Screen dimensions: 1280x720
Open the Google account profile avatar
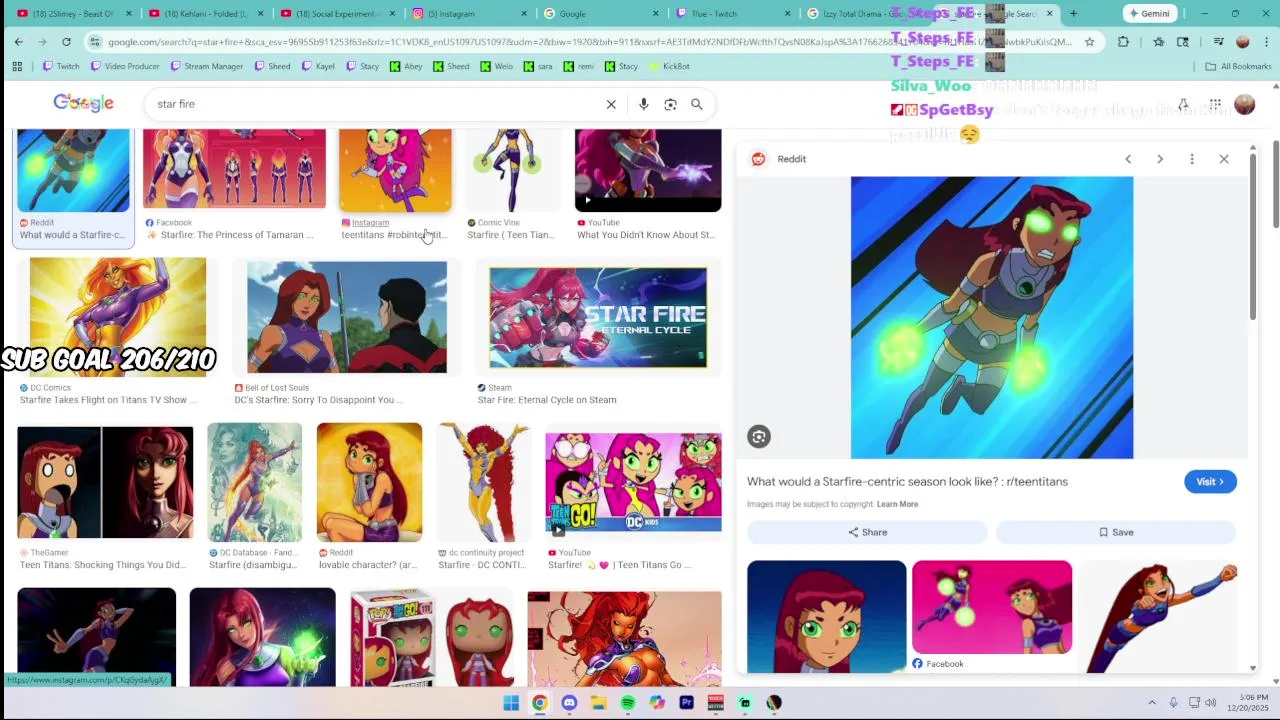1245,104
